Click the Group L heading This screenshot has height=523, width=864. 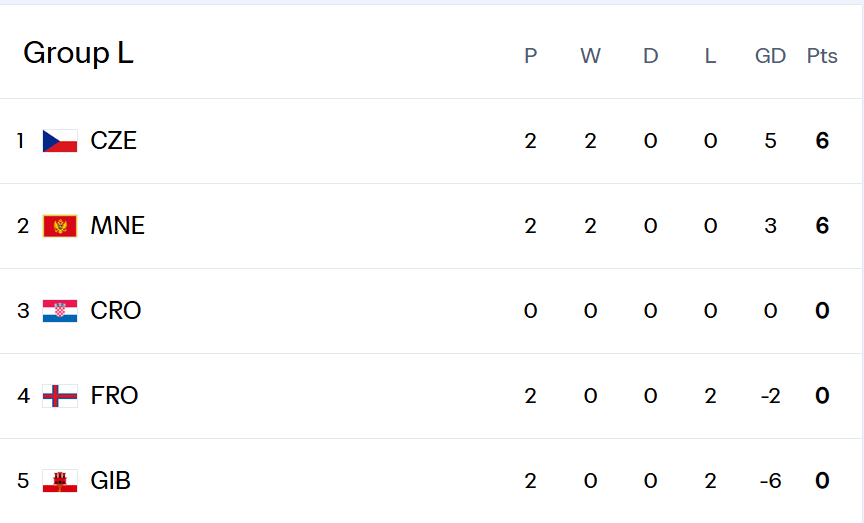tap(78, 53)
